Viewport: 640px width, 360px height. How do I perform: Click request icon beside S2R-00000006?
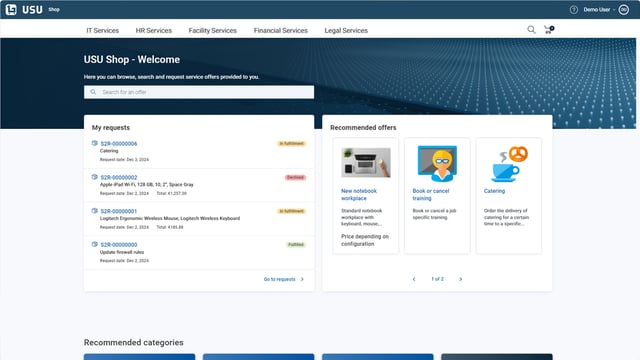pos(95,143)
